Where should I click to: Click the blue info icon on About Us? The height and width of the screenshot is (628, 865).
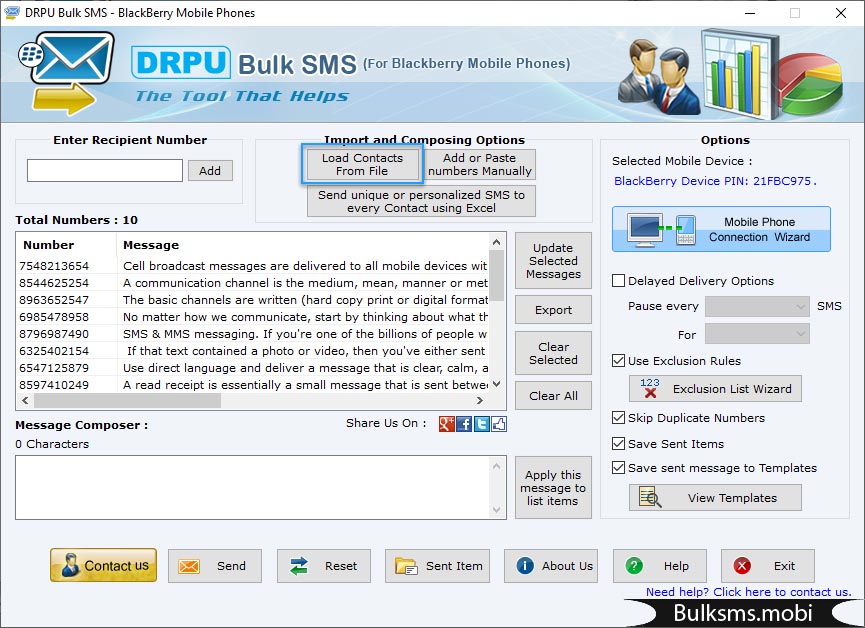(x=525, y=566)
